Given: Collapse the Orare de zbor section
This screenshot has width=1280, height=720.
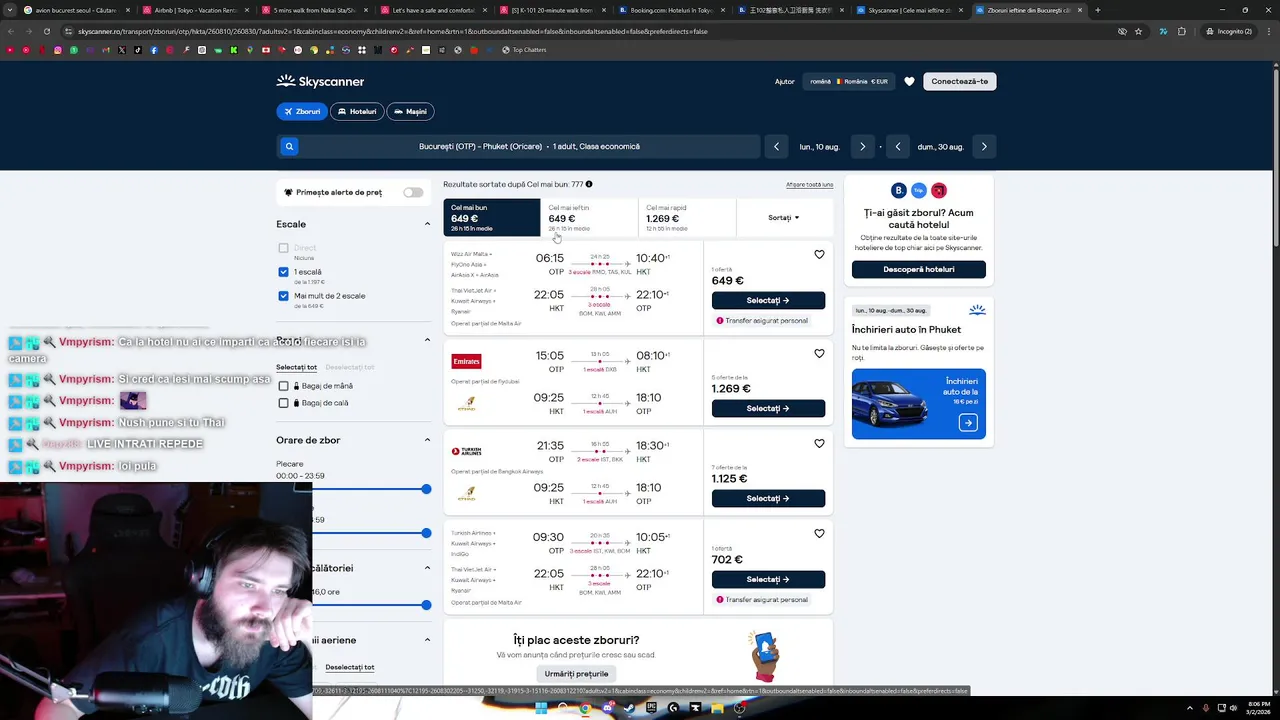Looking at the screenshot, I should [427, 440].
